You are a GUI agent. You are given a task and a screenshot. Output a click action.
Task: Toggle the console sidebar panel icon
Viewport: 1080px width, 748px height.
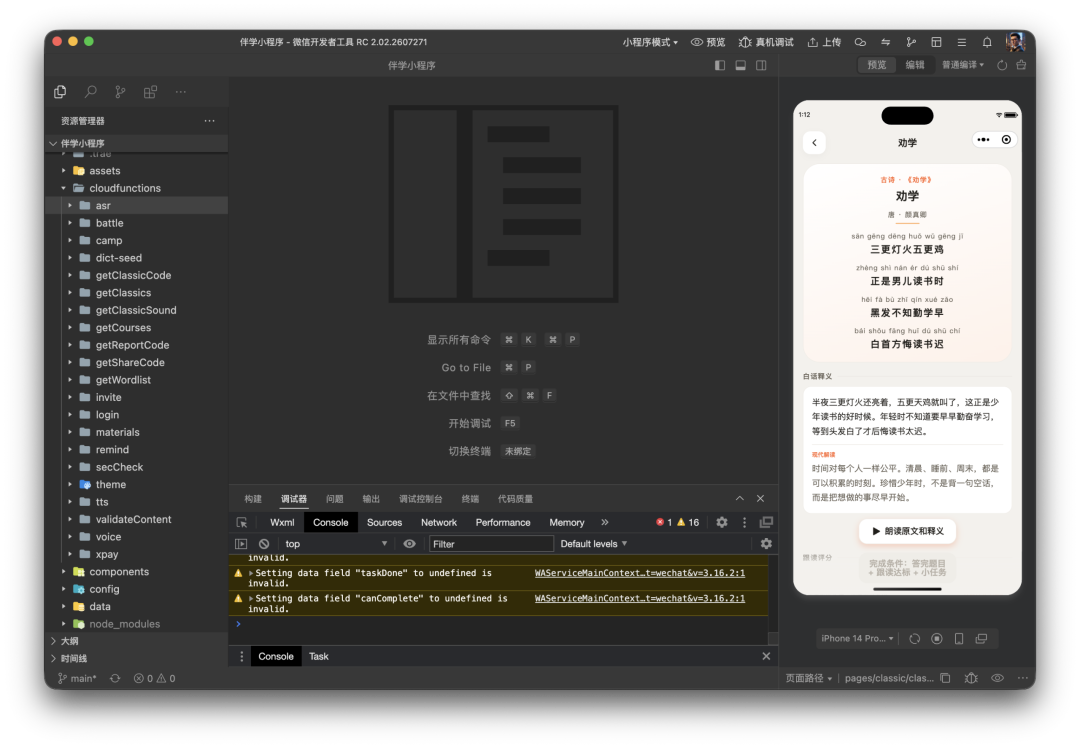coord(241,543)
